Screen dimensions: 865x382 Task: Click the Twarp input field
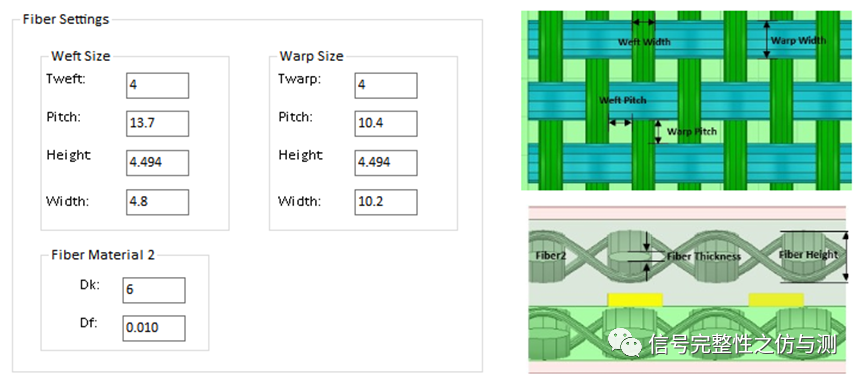point(386,86)
